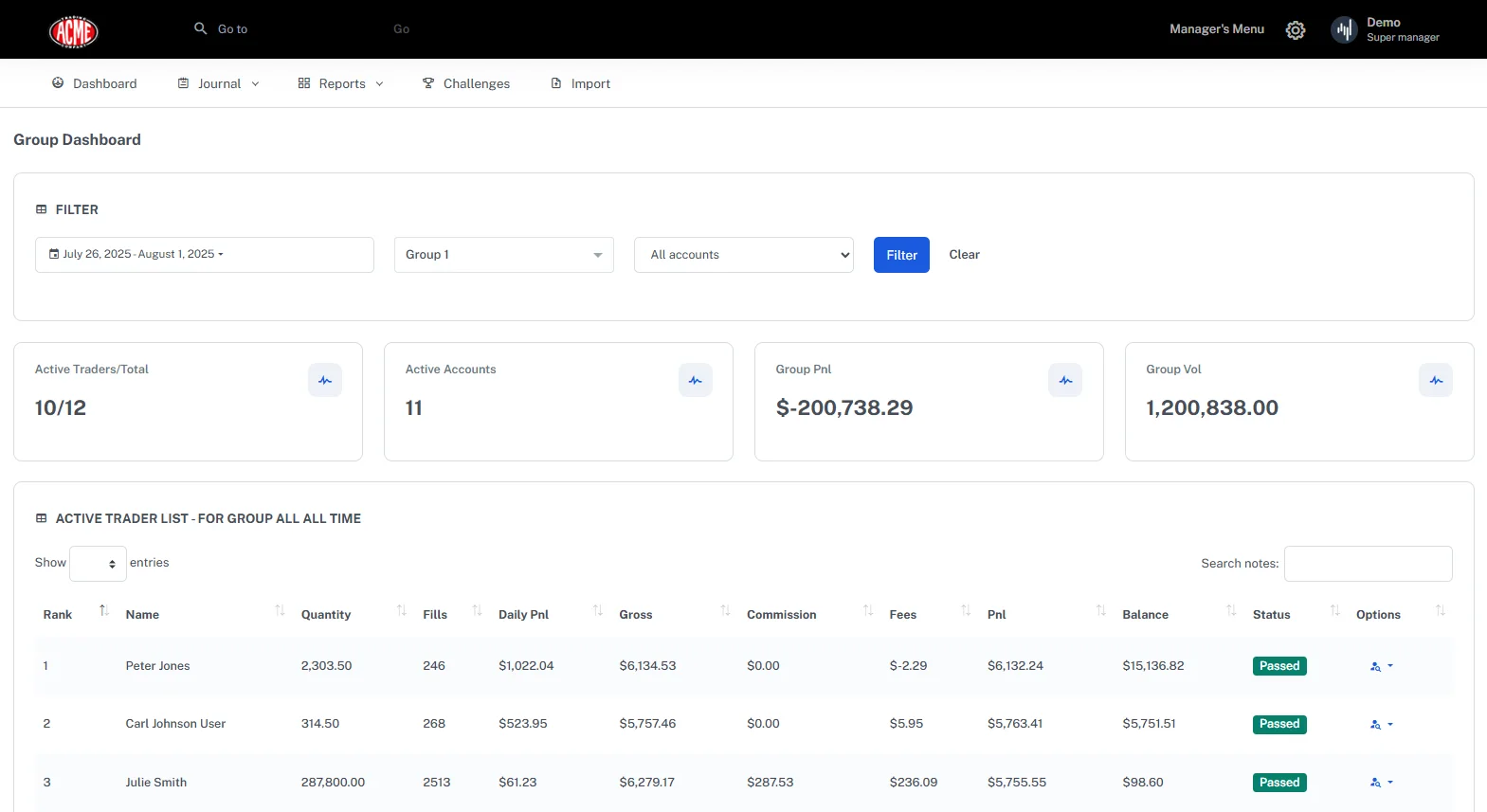The image size is (1487, 812).
Task: Focus the Search notes input field
Action: pyautogui.click(x=1368, y=564)
